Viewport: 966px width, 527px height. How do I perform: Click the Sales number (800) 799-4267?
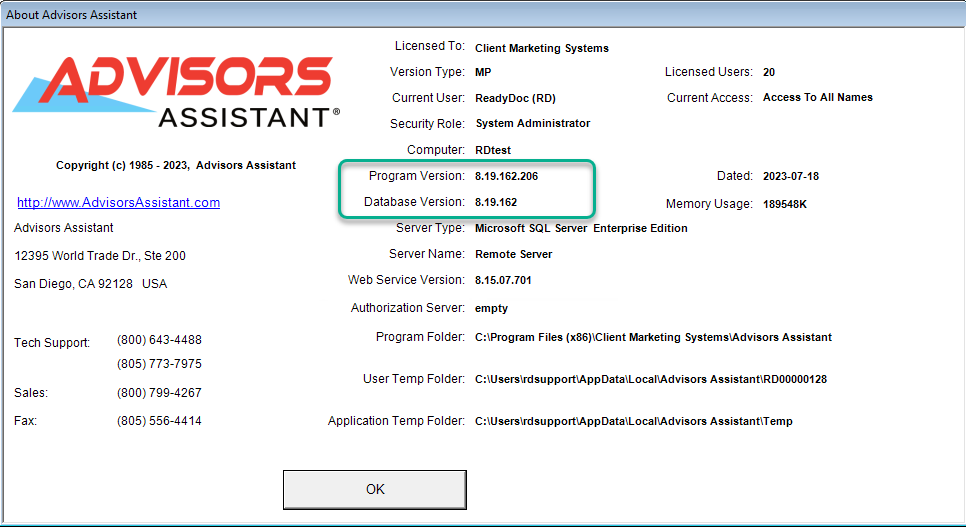pos(159,393)
